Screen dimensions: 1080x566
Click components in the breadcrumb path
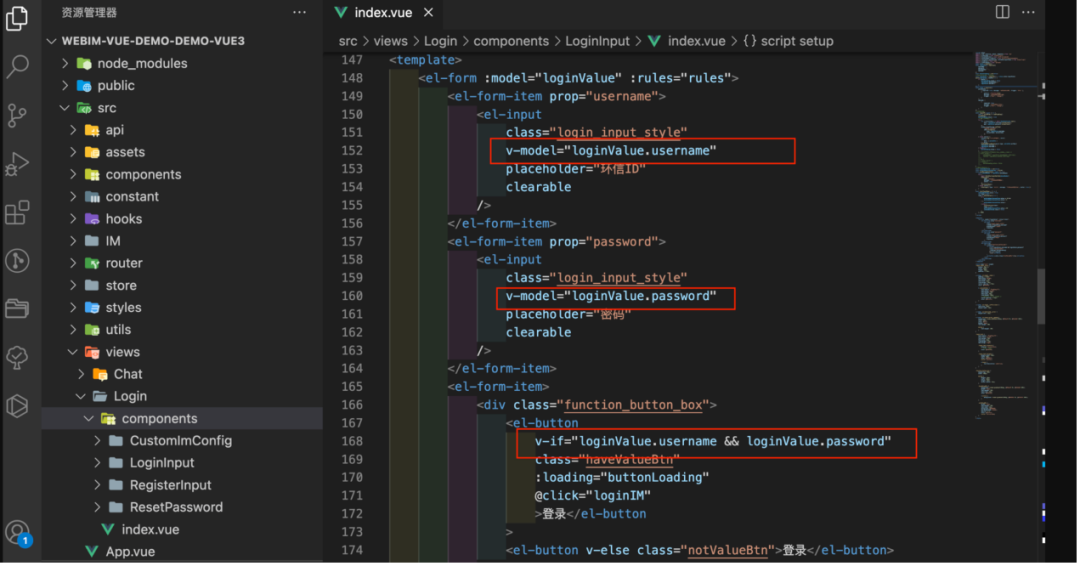(511, 41)
